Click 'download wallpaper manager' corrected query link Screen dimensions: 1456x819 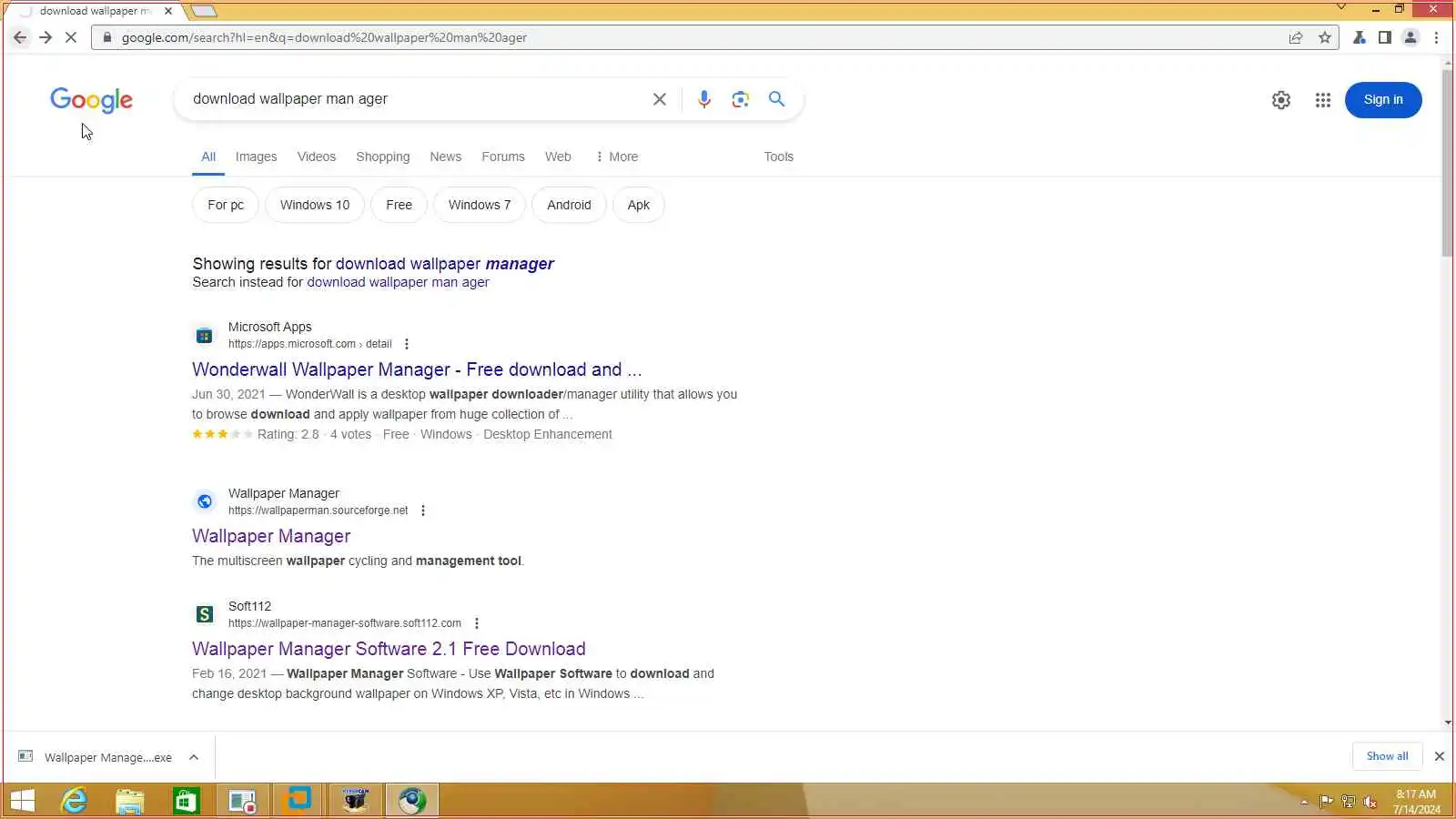click(x=444, y=264)
